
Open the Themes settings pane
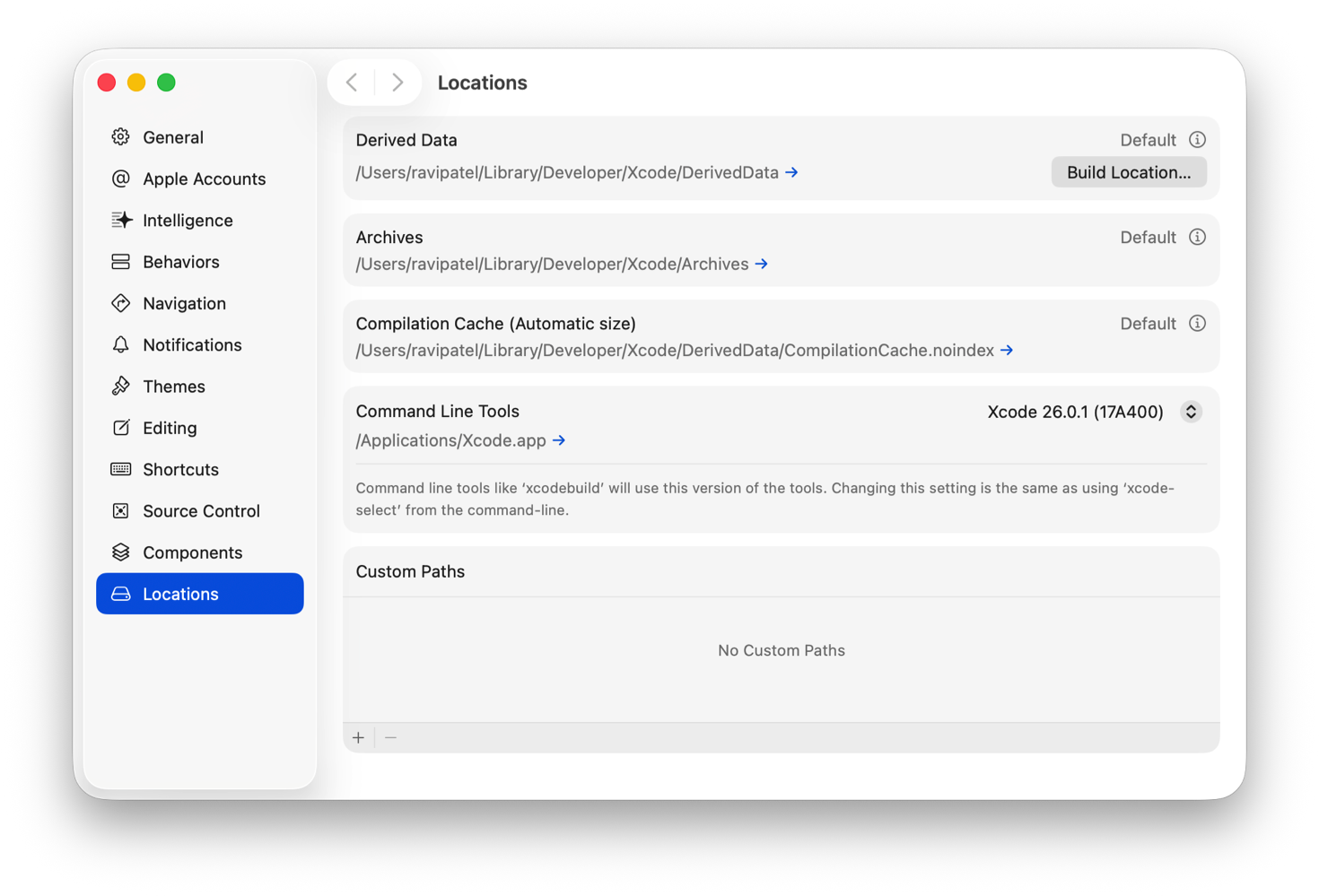[200, 387]
